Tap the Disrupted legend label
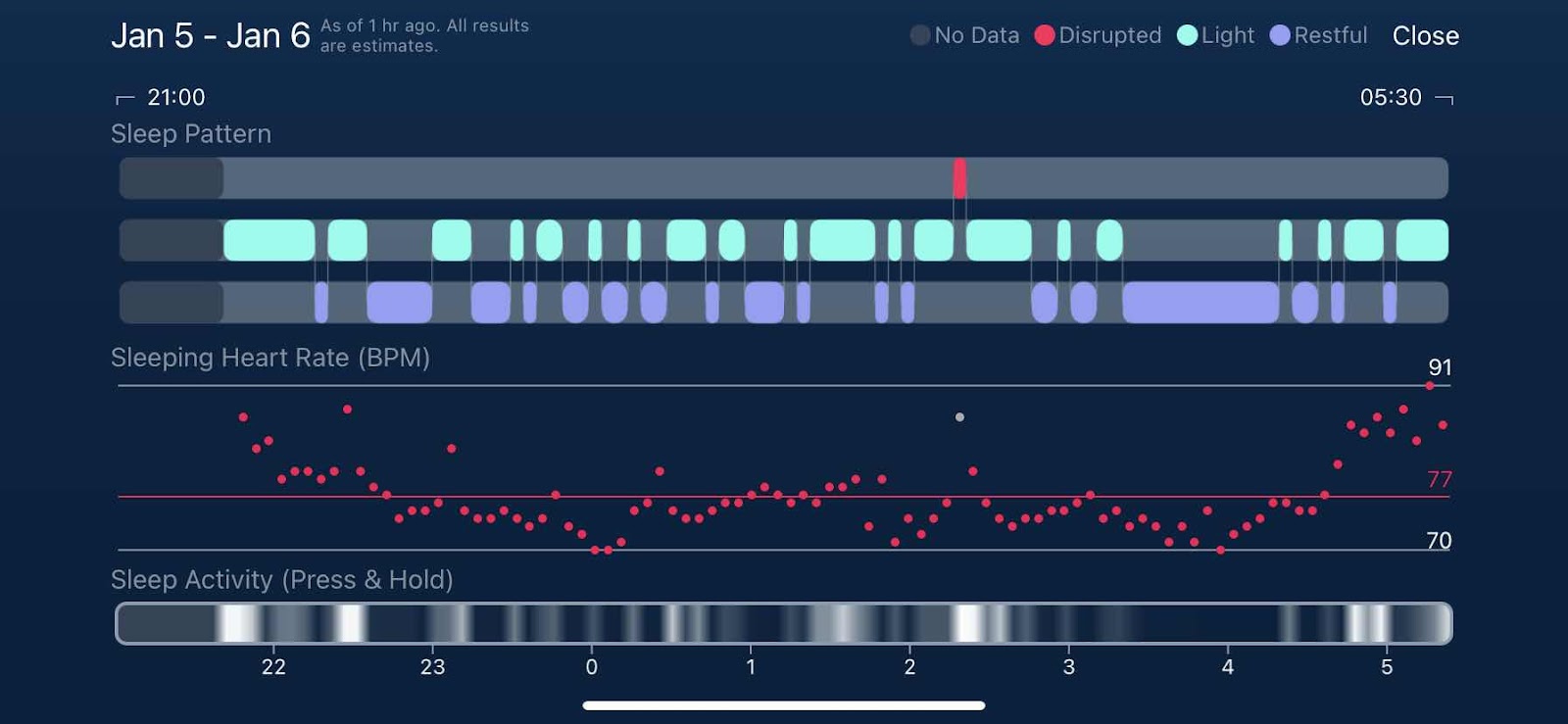Viewport: 1568px width, 724px height. [x=1110, y=35]
